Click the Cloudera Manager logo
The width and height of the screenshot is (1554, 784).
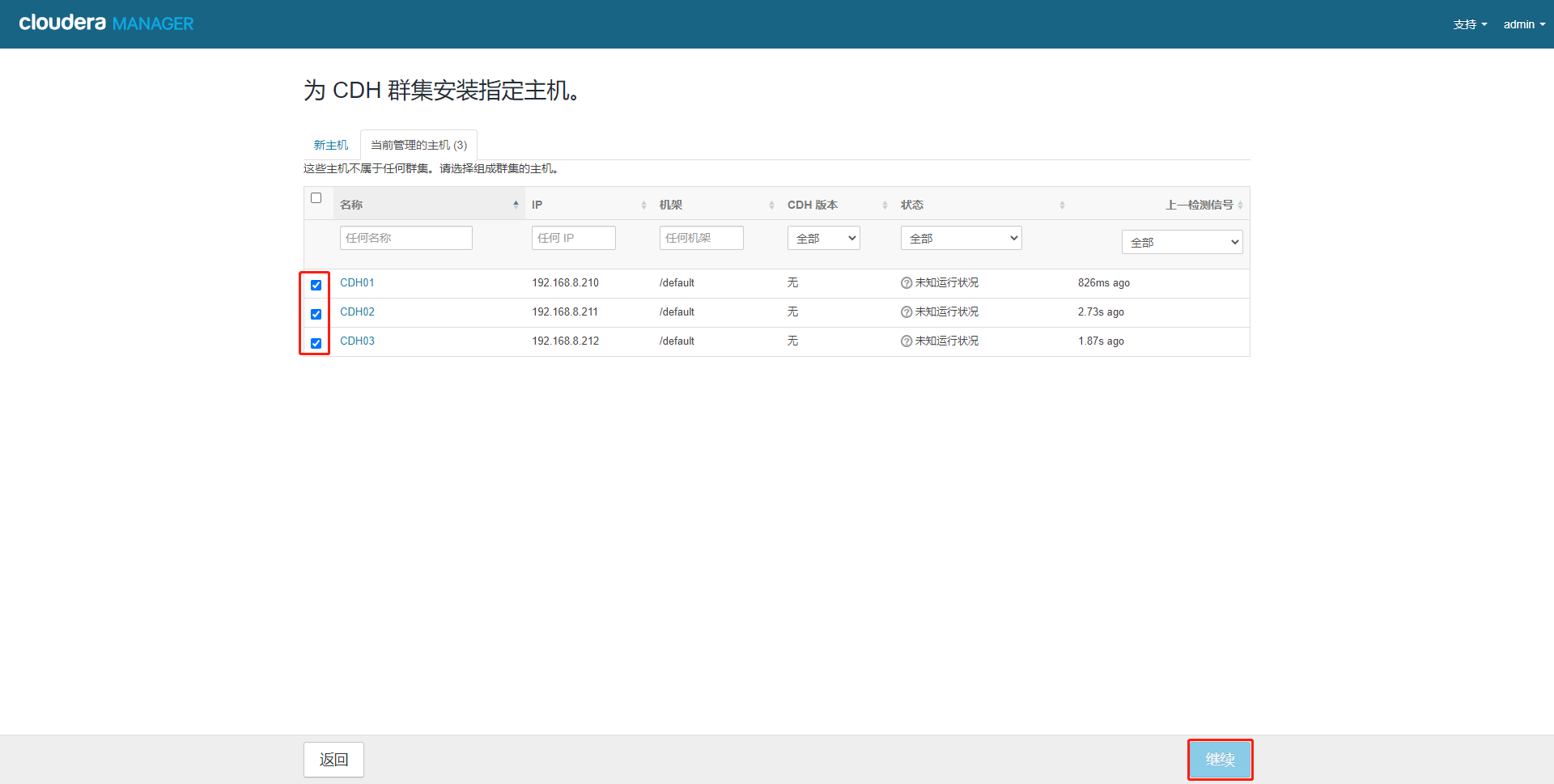[106, 23]
